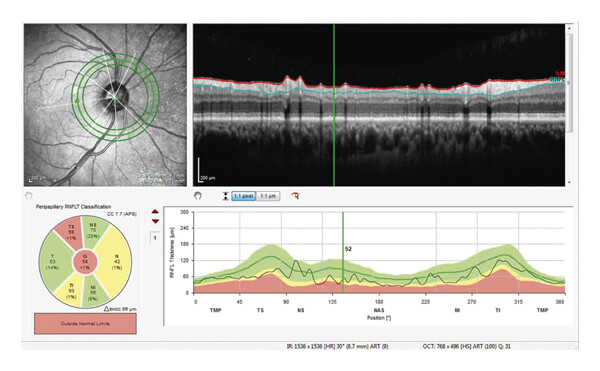Click the Outside Normal Limits classification box
The width and height of the screenshot is (600, 371).
[x=85, y=324]
